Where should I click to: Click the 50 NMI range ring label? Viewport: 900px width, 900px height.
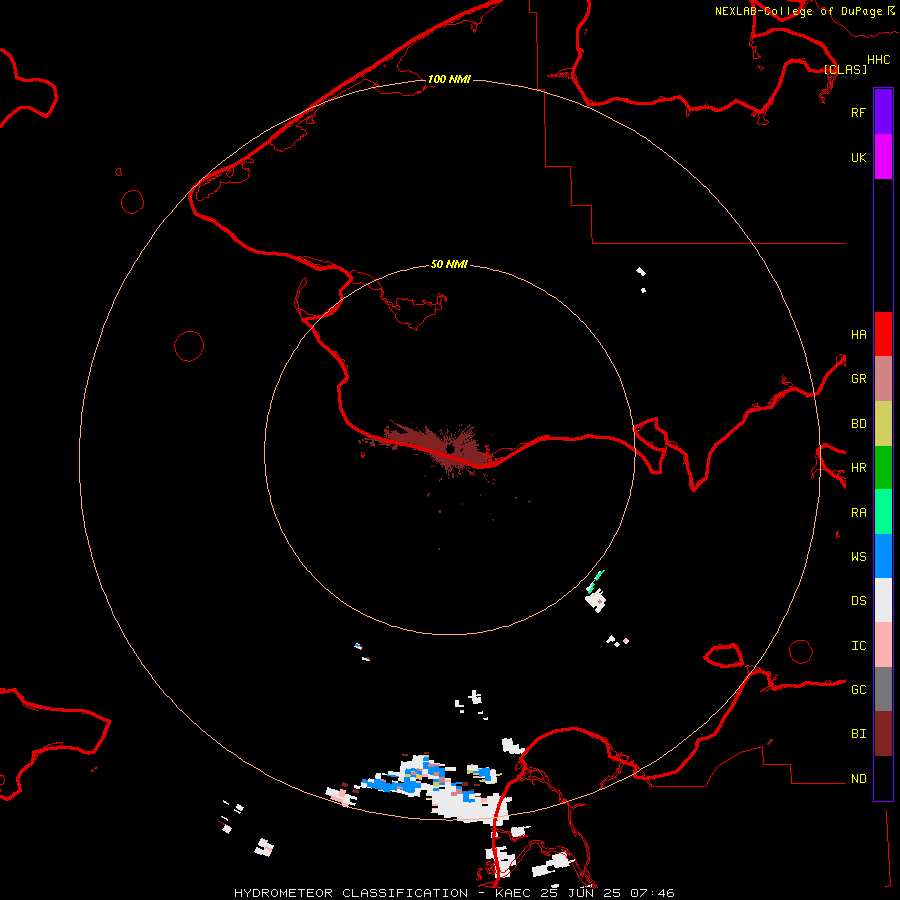pos(449,264)
